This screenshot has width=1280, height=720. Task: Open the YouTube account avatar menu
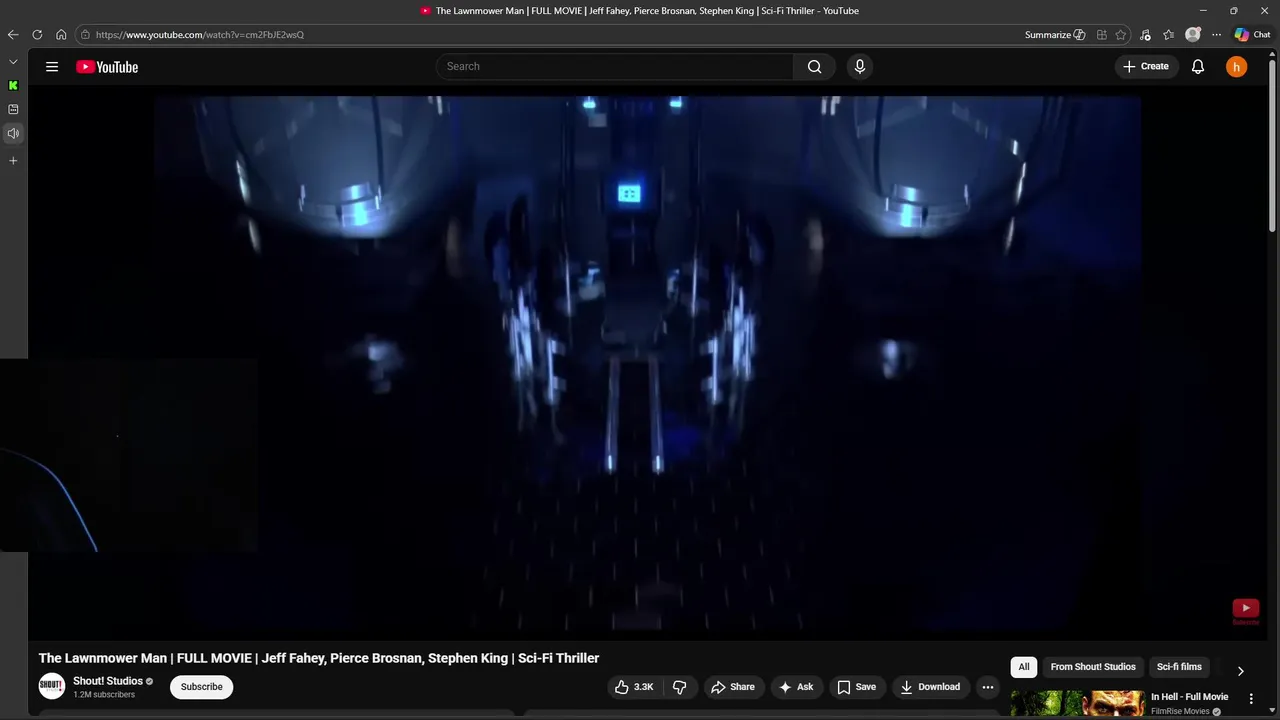point(1237,67)
